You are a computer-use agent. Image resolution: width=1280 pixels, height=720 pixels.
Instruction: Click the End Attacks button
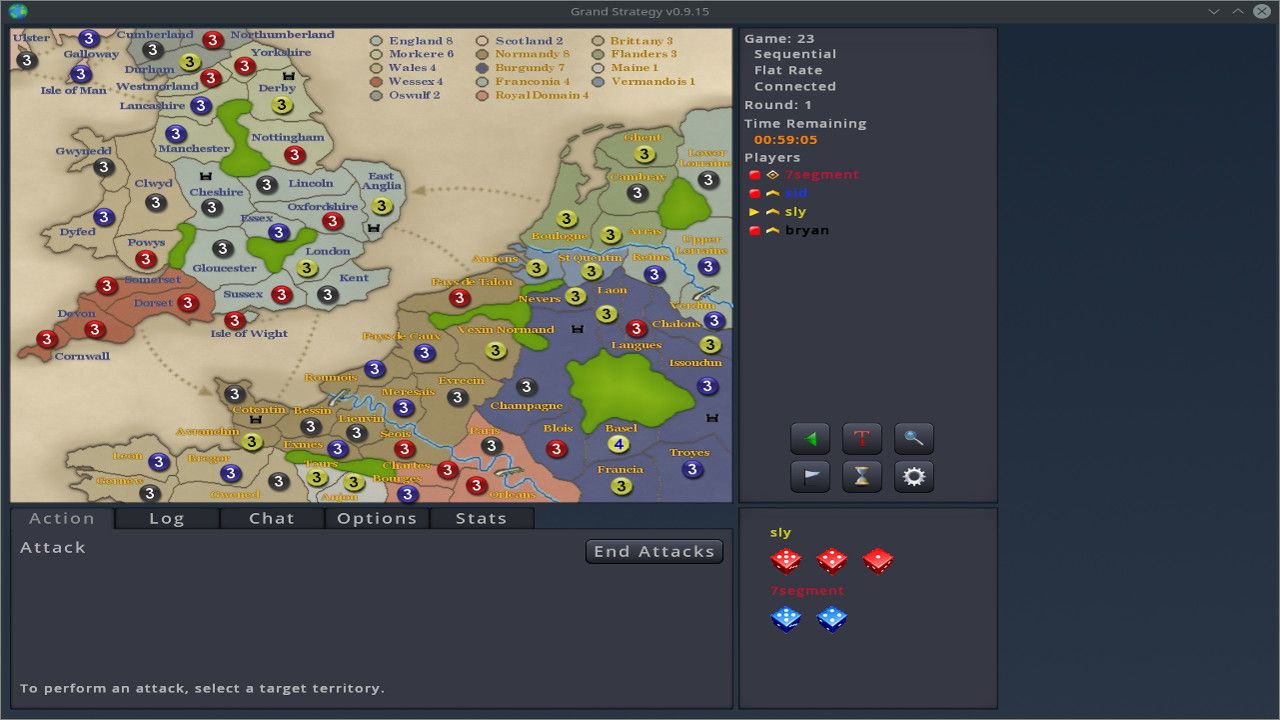click(x=654, y=551)
